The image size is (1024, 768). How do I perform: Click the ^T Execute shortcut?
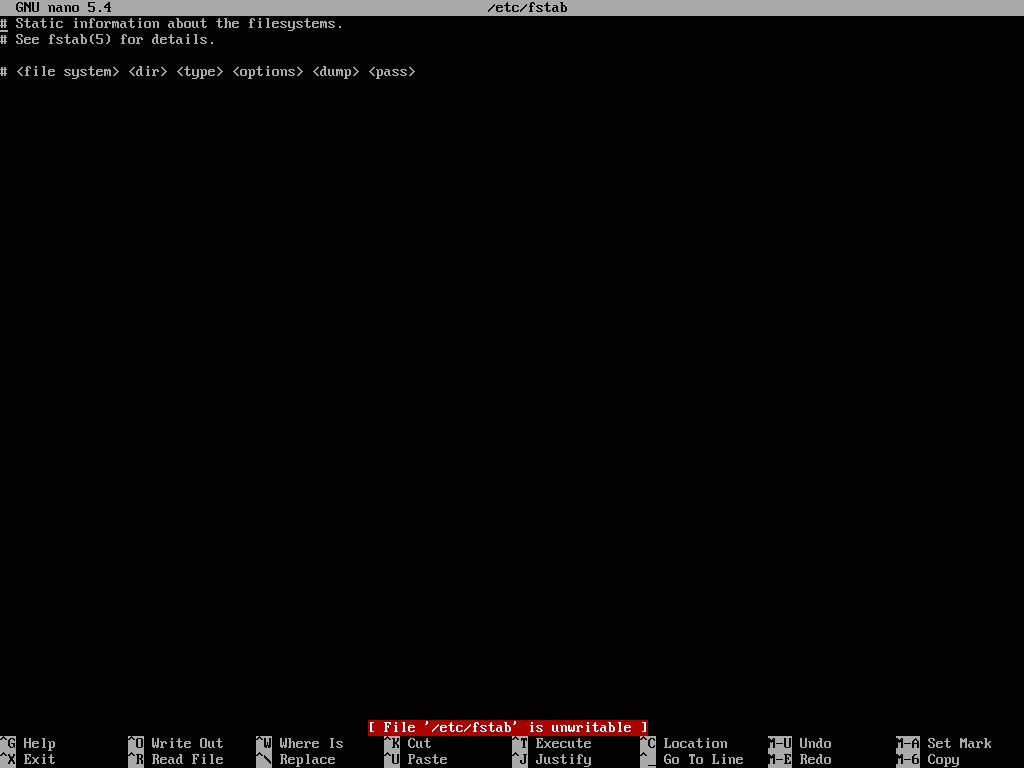point(552,743)
